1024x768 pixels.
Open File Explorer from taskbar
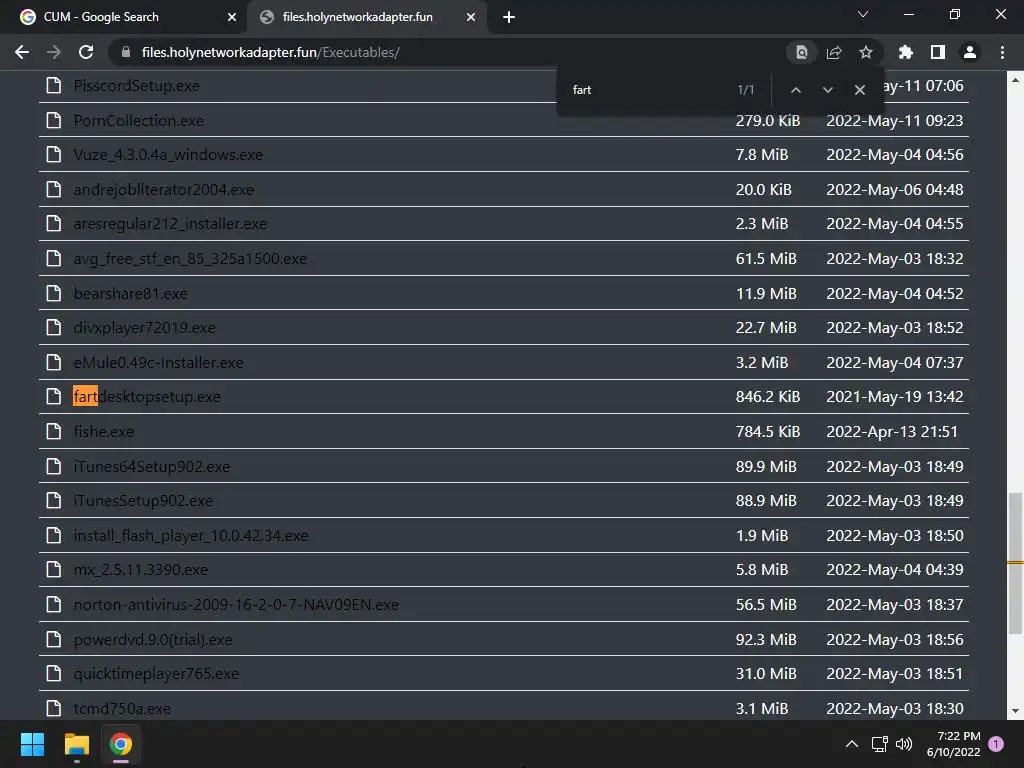click(76, 744)
